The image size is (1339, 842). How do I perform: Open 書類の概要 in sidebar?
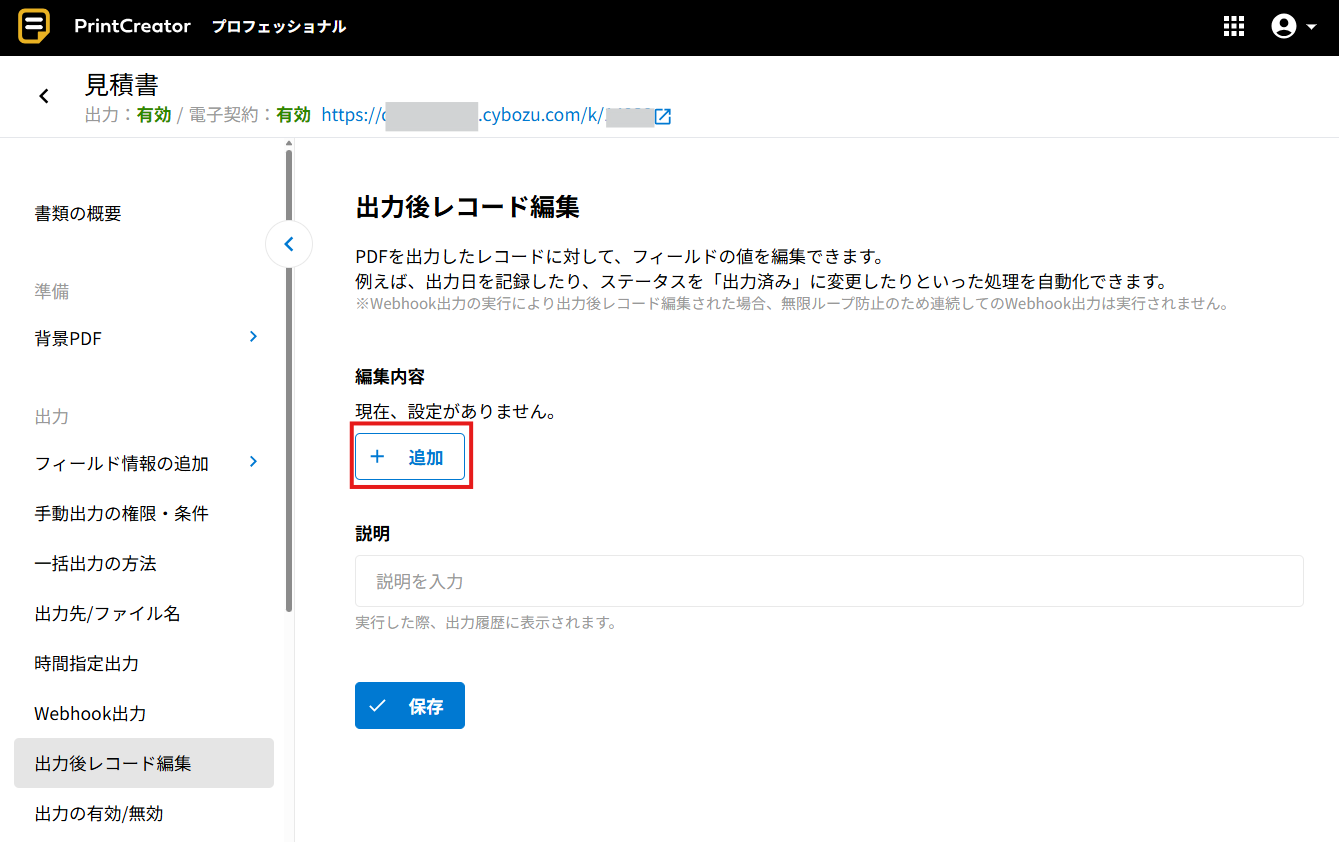pos(78,214)
